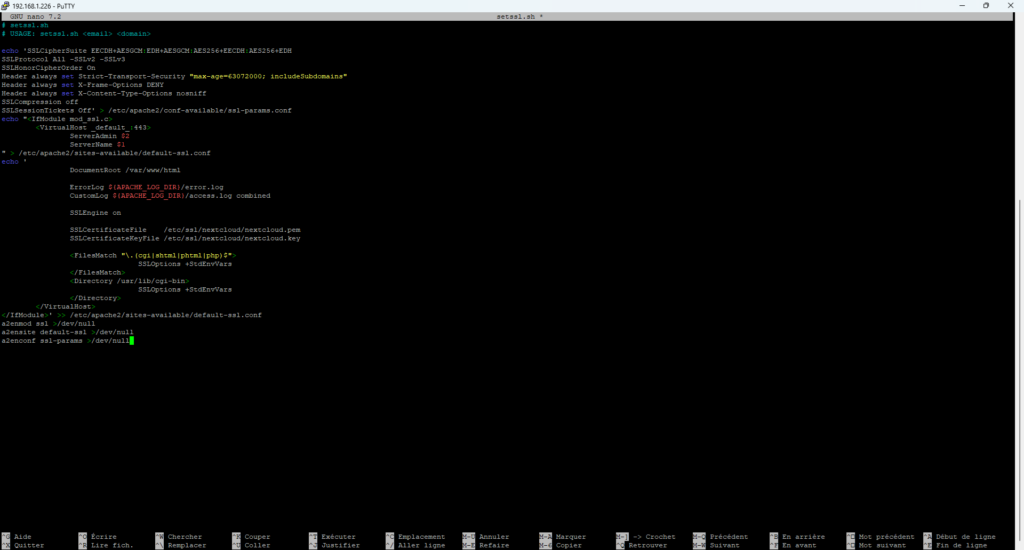The height and width of the screenshot is (550, 1024).
Task: Click the 'SSLSessionTickets Off' line
Action: [146, 110]
